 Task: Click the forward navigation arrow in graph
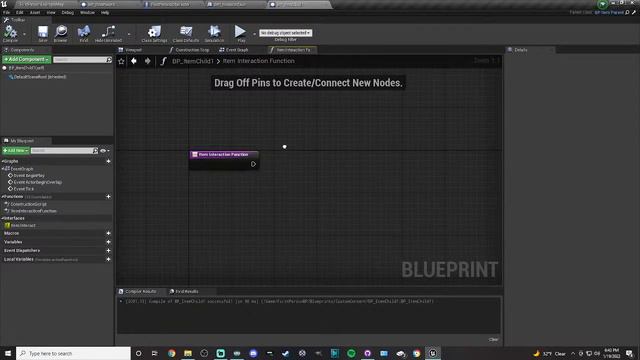(x=147, y=61)
